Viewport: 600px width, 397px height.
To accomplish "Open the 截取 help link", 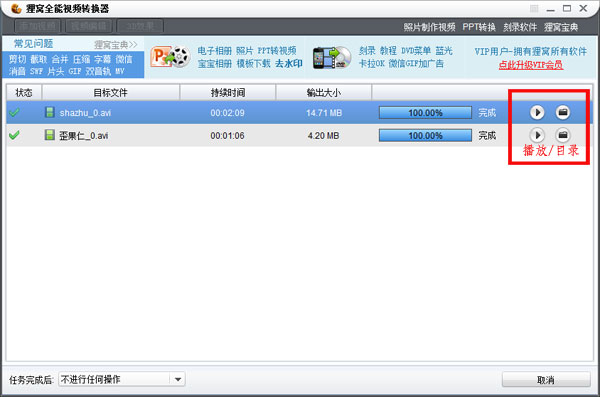I will click(x=38, y=59).
